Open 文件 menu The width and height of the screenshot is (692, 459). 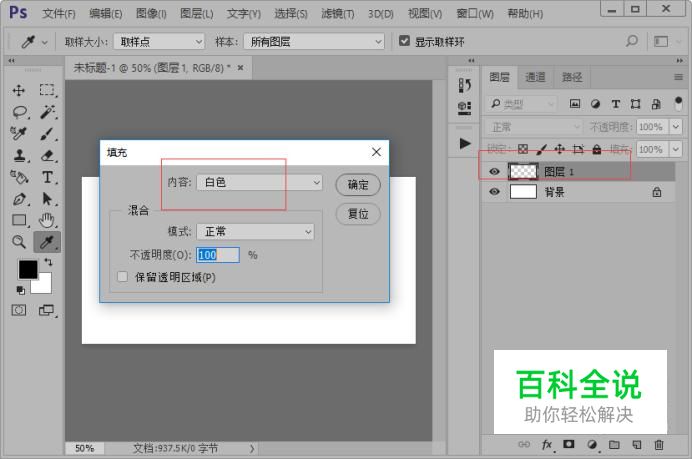[x=59, y=14]
